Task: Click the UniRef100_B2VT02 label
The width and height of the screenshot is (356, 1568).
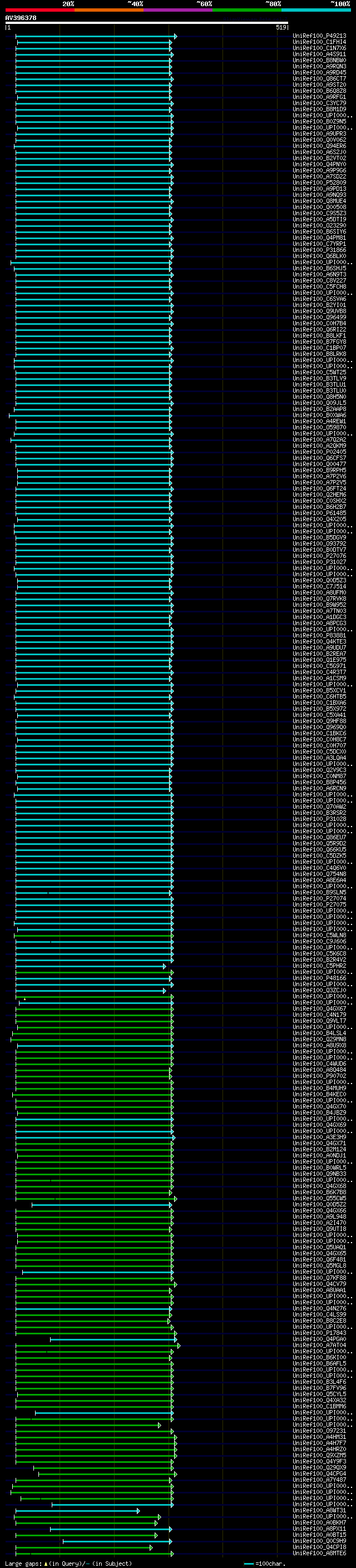Action: tap(319, 159)
